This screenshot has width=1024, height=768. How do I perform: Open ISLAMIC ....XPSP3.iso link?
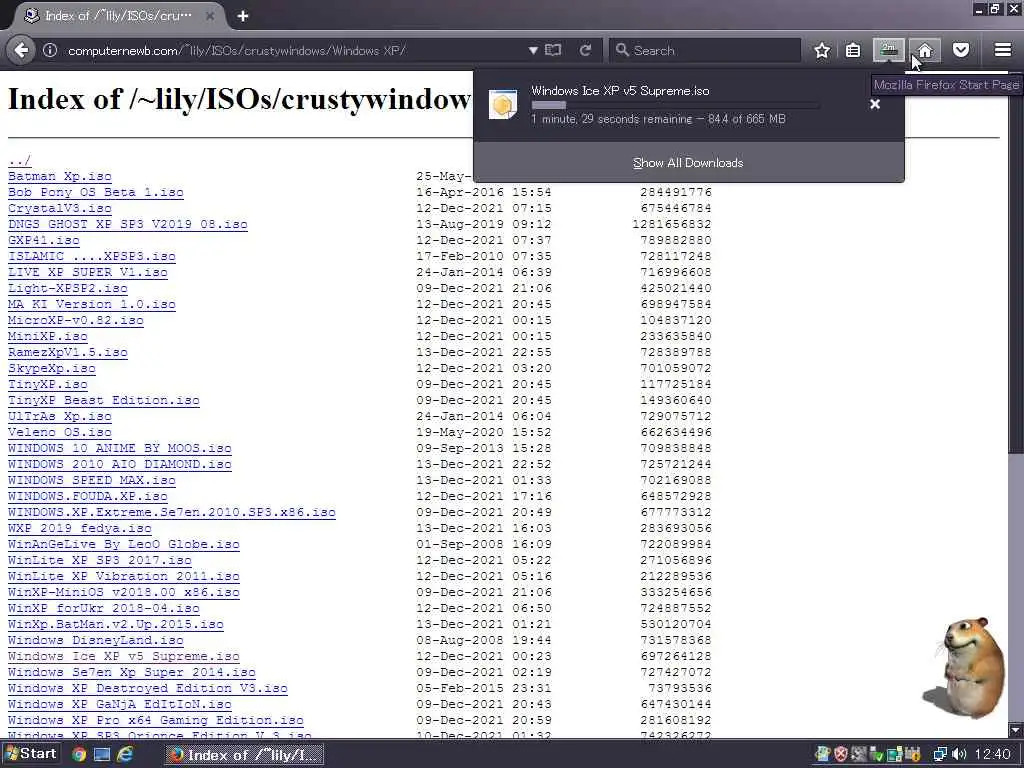pyautogui.click(x=91, y=256)
